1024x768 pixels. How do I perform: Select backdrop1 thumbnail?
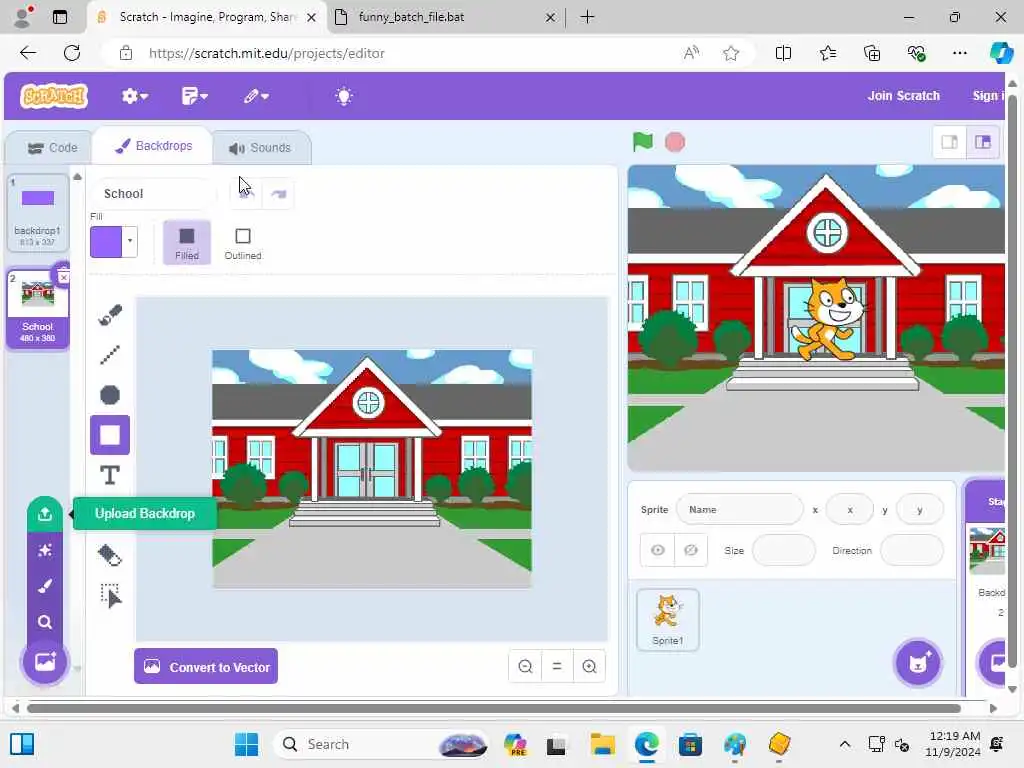(38, 212)
